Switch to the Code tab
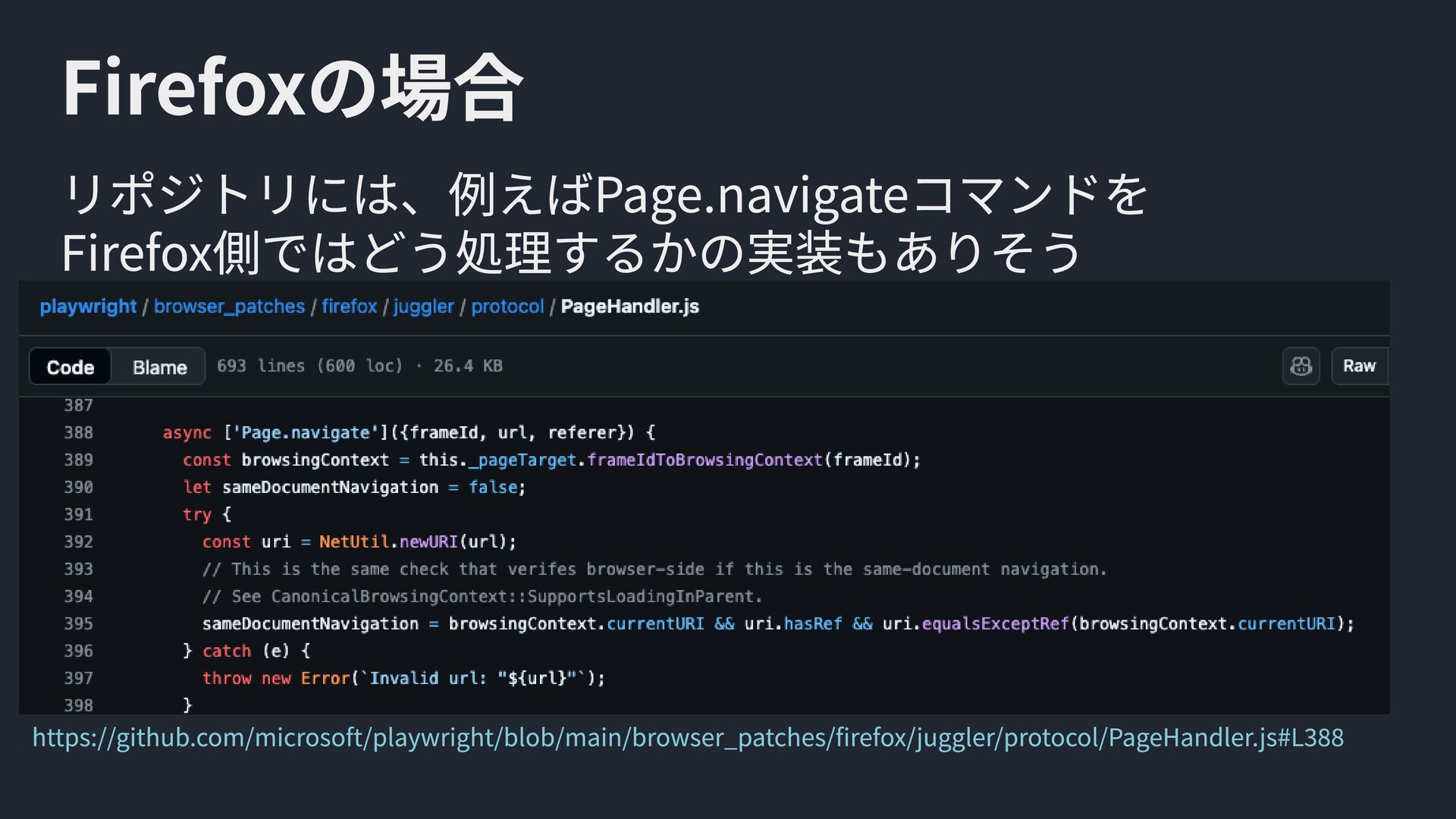This screenshot has width=1456, height=819. tap(71, 367)
